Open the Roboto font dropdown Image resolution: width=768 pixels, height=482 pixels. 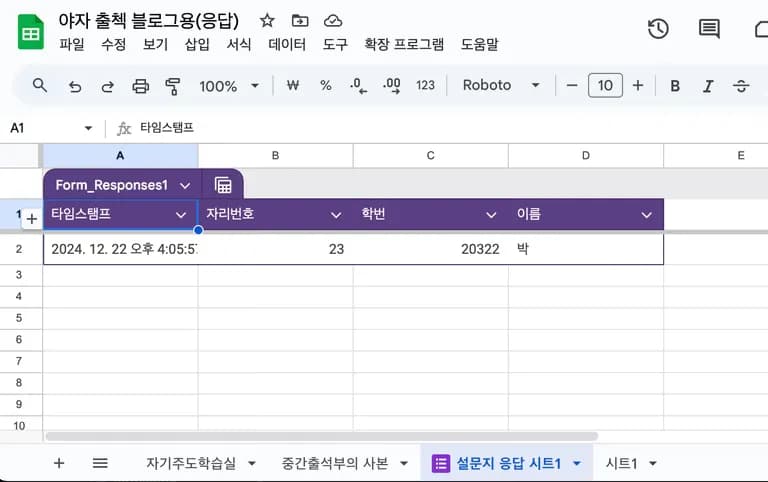click(x=500, y=86)
